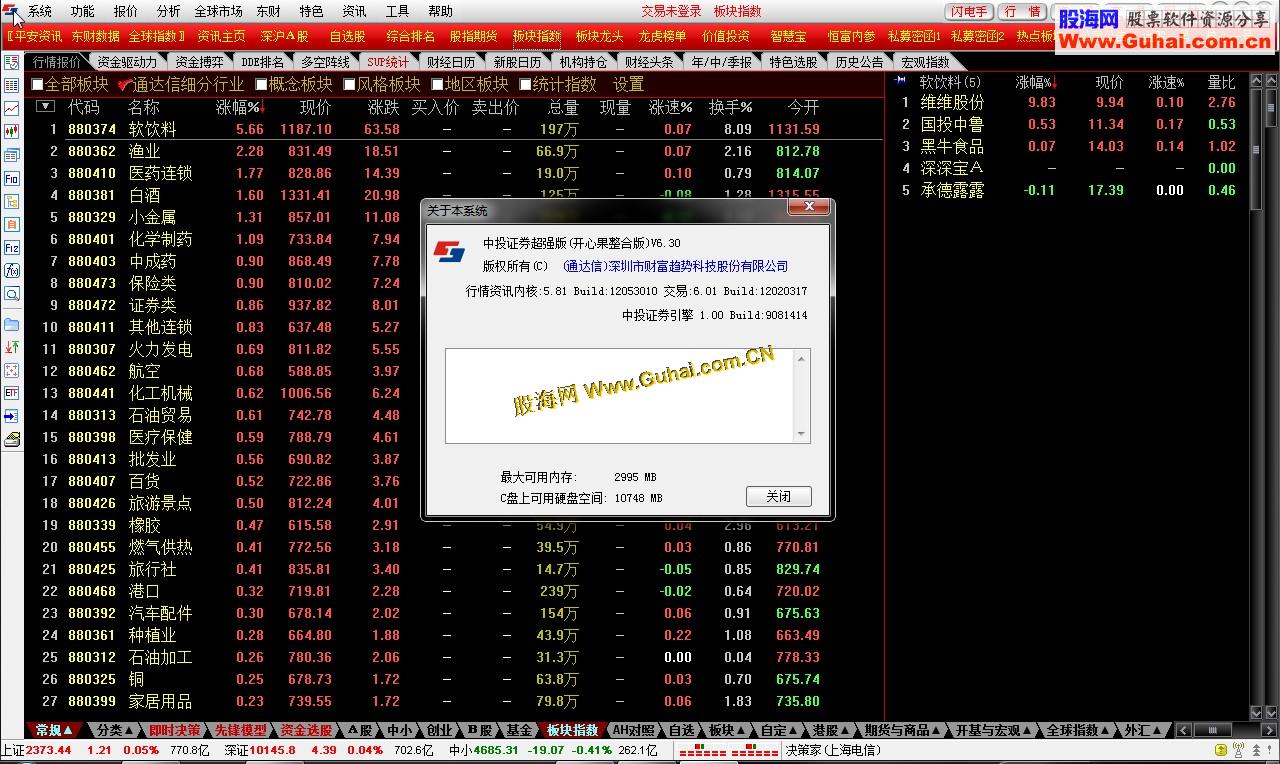Select the 维维股份 row in right panel
The width and height of the screenshot is (1280, 764).
(1068, 102)
